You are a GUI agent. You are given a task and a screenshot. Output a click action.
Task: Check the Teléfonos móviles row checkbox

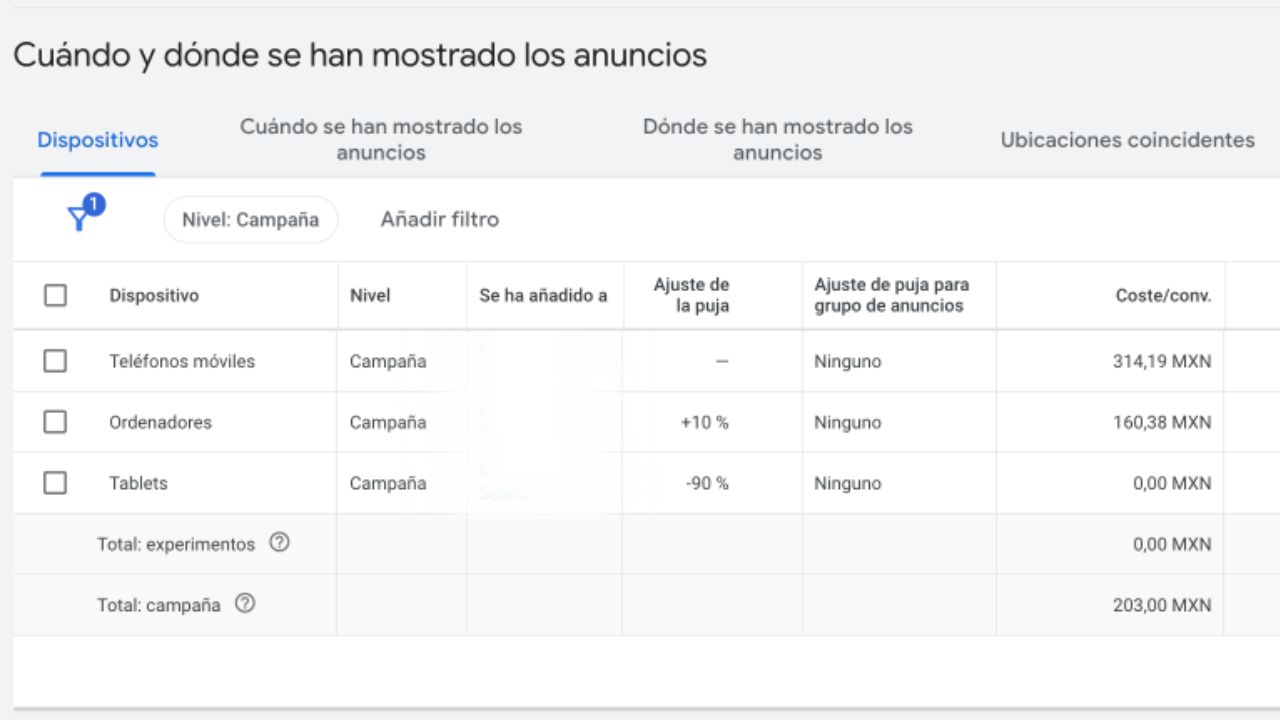(55, 361)
